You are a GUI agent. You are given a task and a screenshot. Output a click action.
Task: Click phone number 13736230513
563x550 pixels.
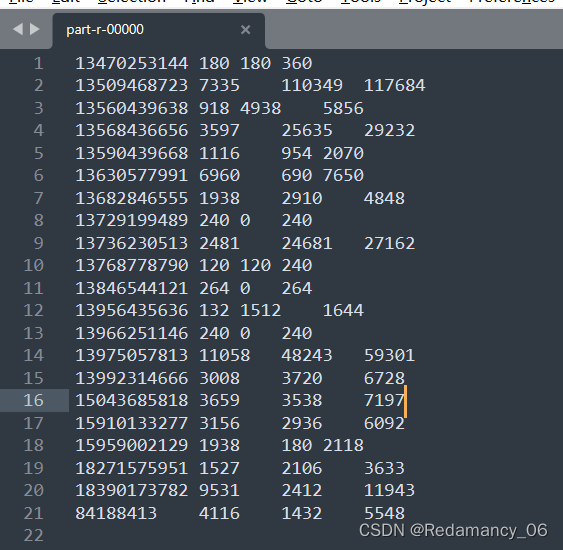pyautogui.click(x=131, y=243)
